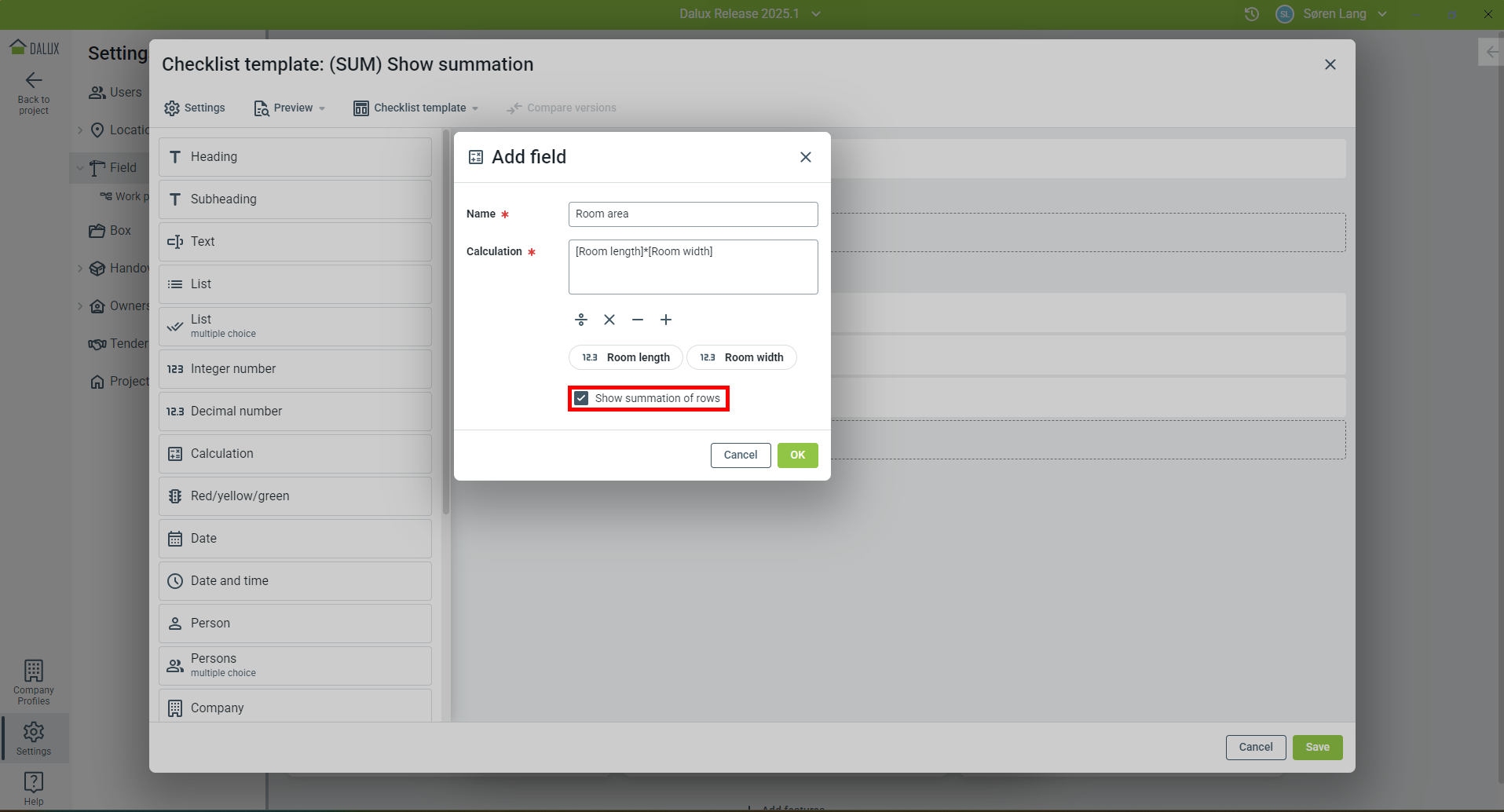Open the Settings toolbar item

click(195, 108)
